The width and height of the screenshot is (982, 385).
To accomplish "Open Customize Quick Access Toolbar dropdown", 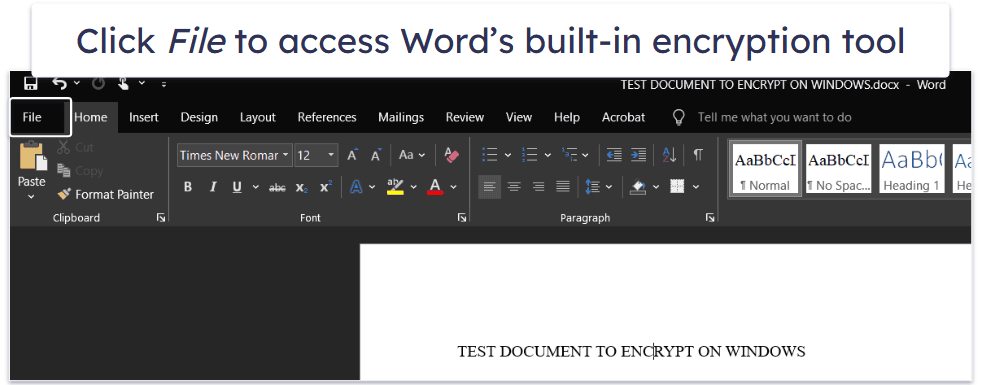I will click(x=164, y=83).
